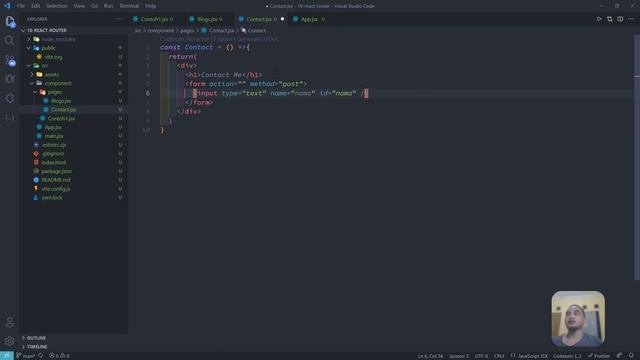Click the Codeium Explain code lens link
640x360 pixels.
223,39
